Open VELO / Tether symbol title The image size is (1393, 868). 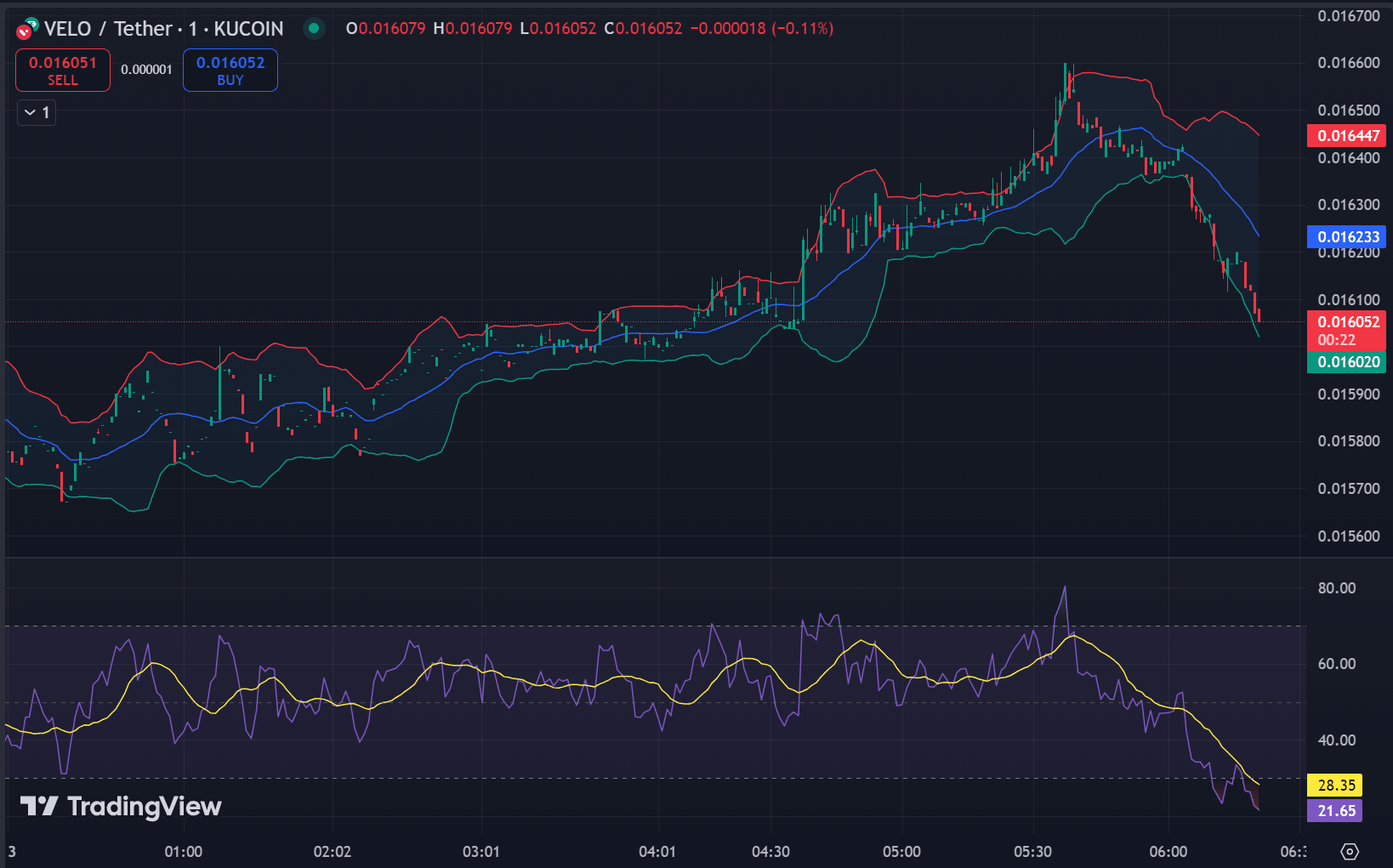(x=163, y=29)
